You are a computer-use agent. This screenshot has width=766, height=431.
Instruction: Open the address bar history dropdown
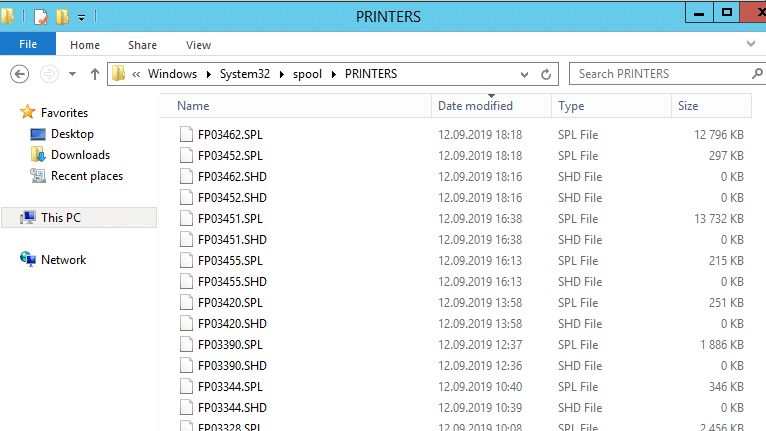[524, 74]
